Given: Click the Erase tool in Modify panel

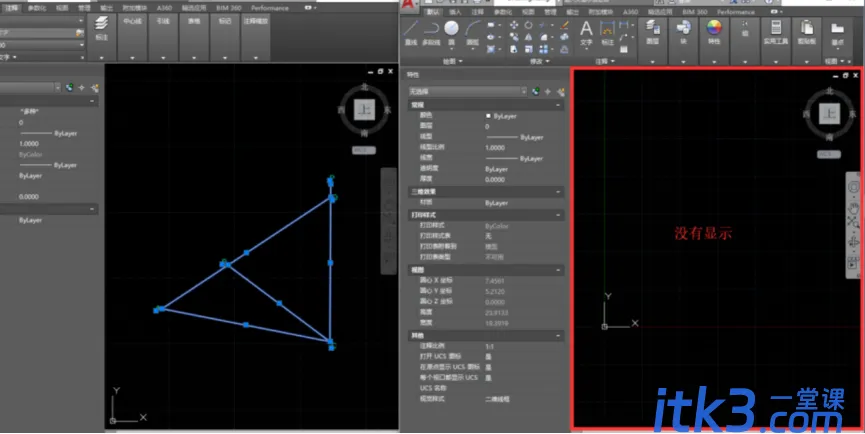Looking at the screenshot, I should 564,25.
